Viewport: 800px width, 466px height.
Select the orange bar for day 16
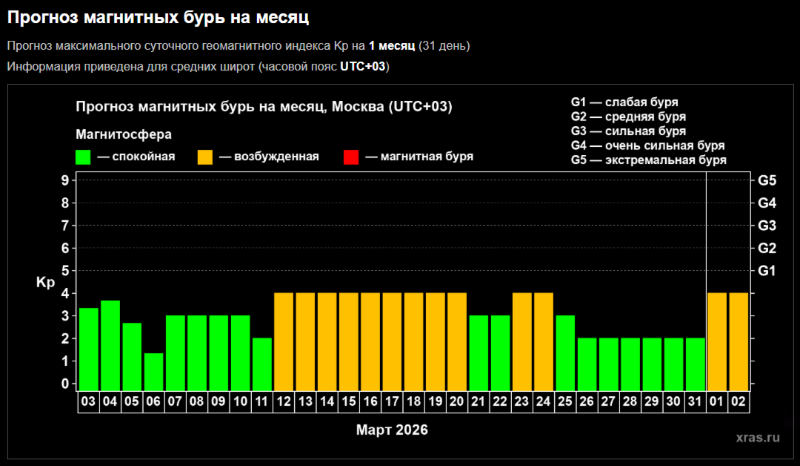[x=370, y=341]
